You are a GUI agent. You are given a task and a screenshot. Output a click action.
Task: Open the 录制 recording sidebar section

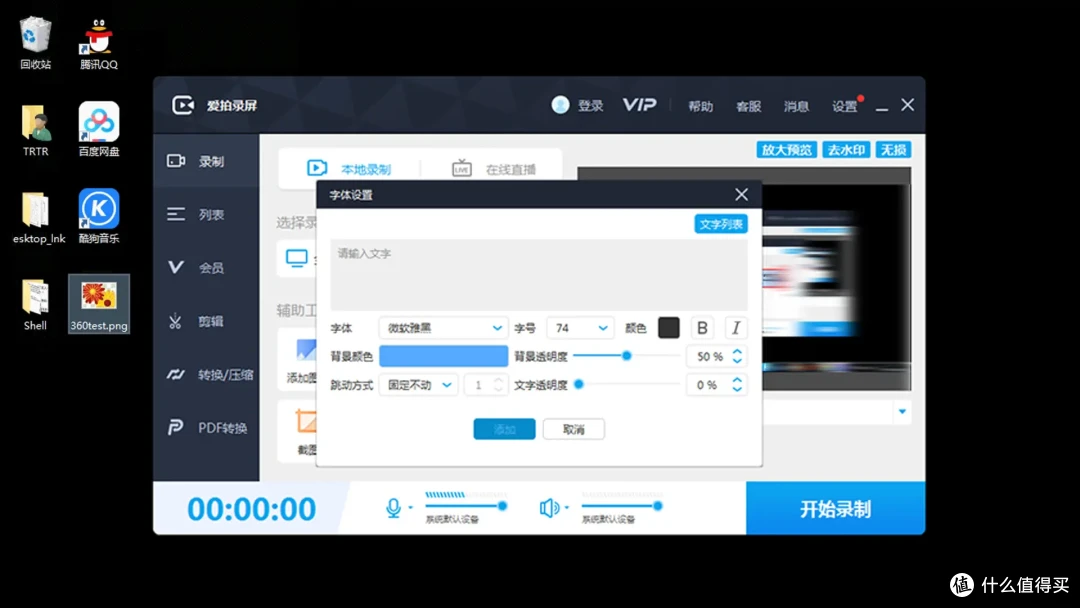point(206,161)
